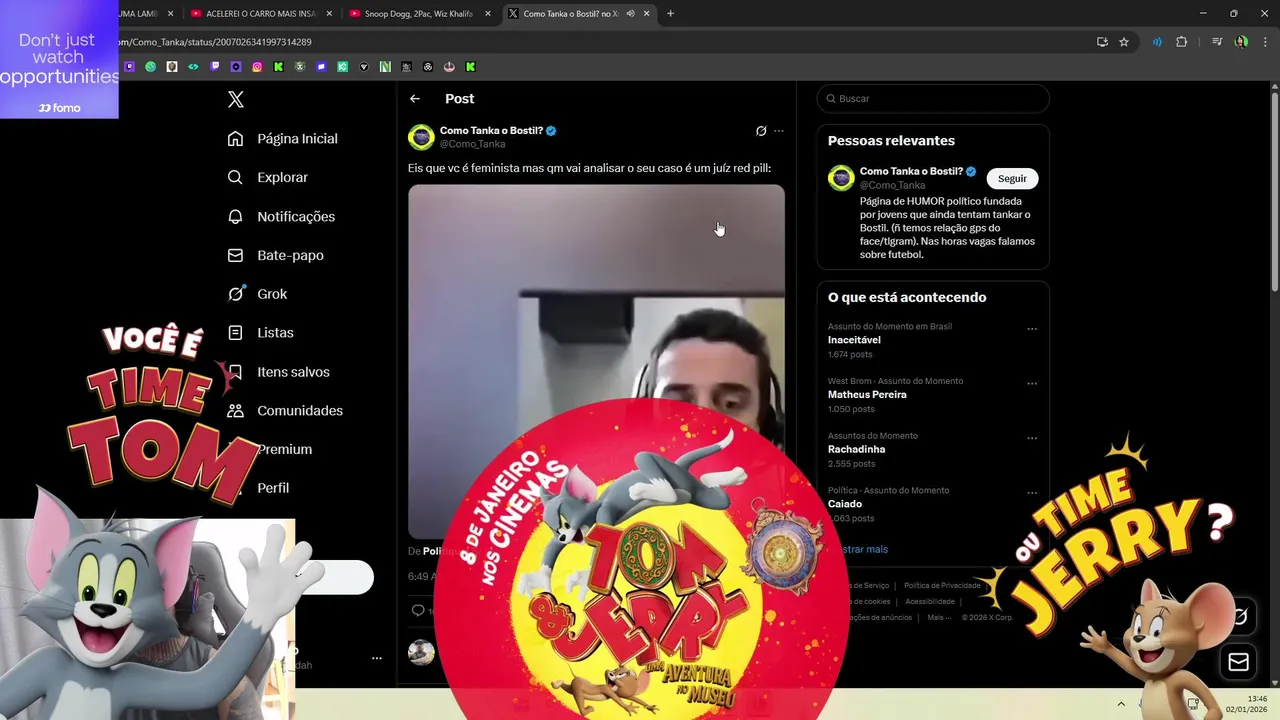Open Grok in the sidebar
The image size is (1280, 720).
click(x=258, y=294)
